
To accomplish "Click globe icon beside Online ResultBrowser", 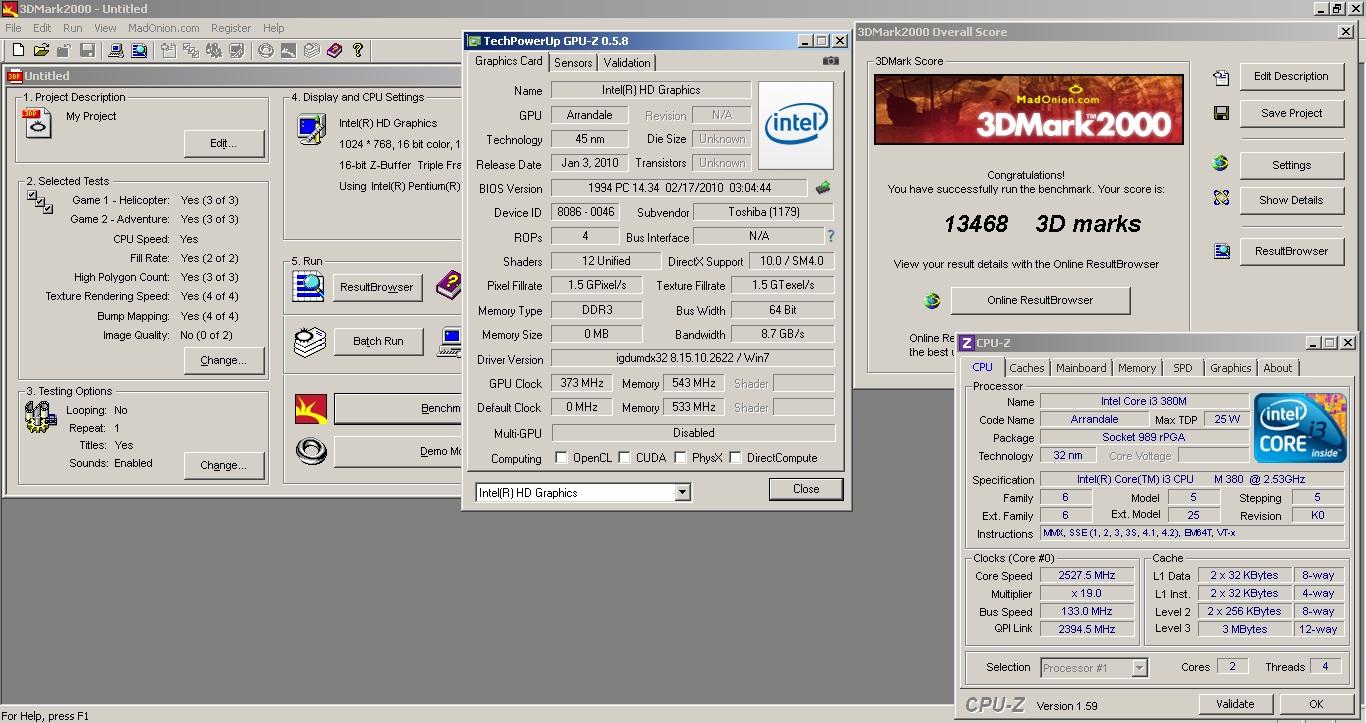I will [932, 300].
